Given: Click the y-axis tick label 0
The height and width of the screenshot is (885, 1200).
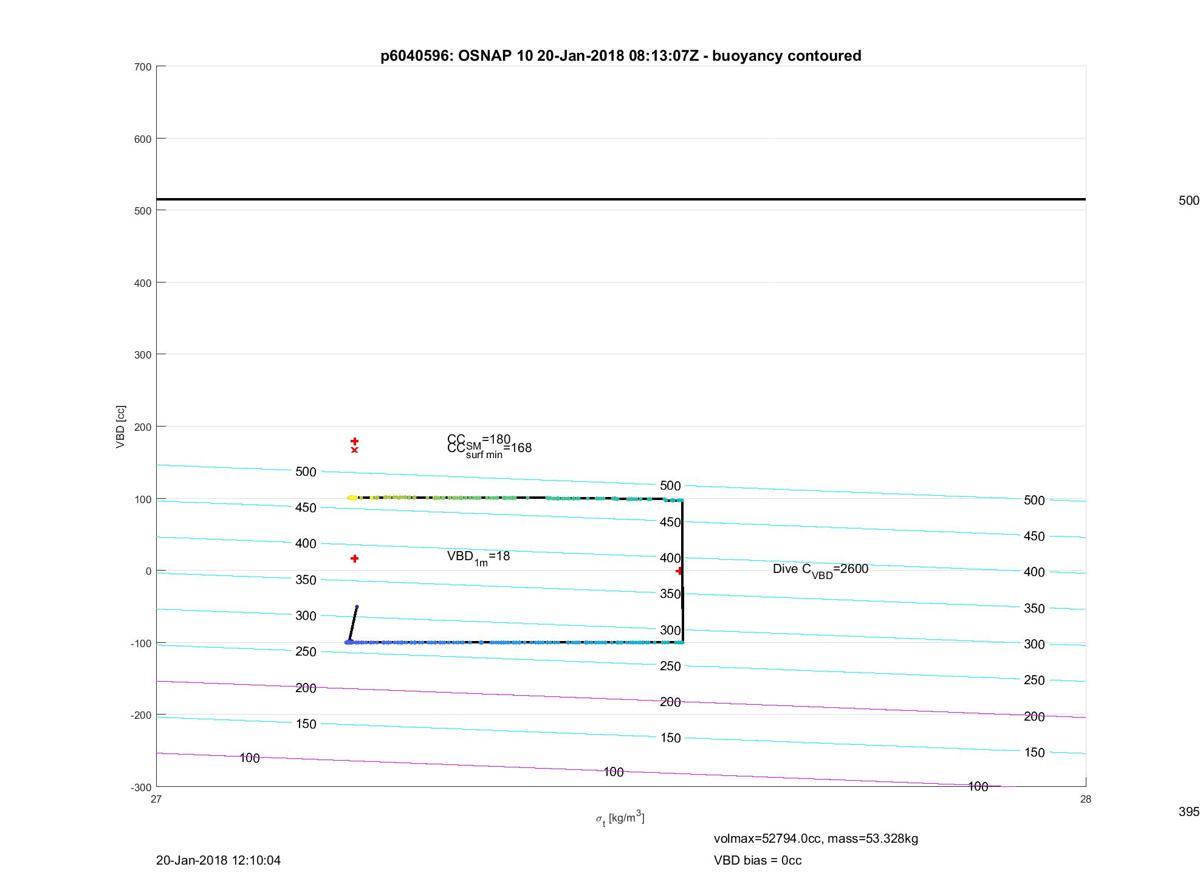Looking at the screenshot, I should tap(148, 571).
